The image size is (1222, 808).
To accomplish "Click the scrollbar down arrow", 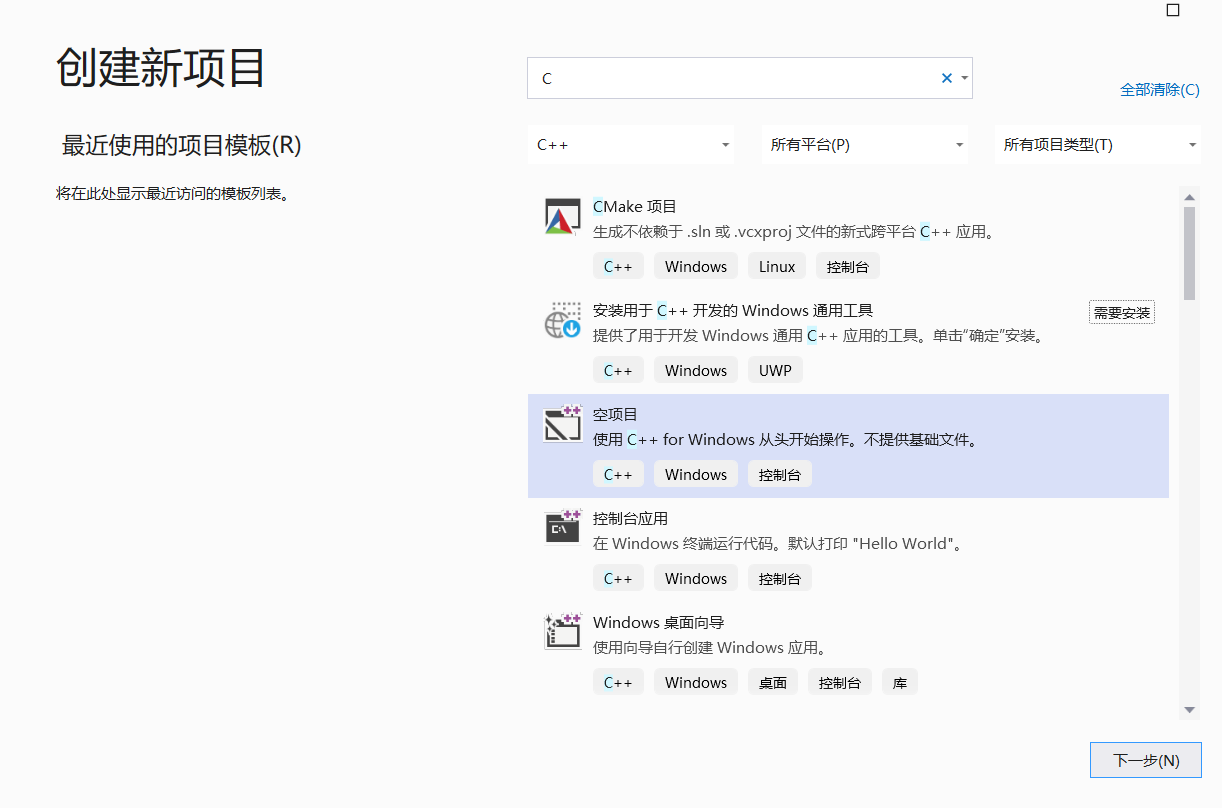I will click(1189, 710).
